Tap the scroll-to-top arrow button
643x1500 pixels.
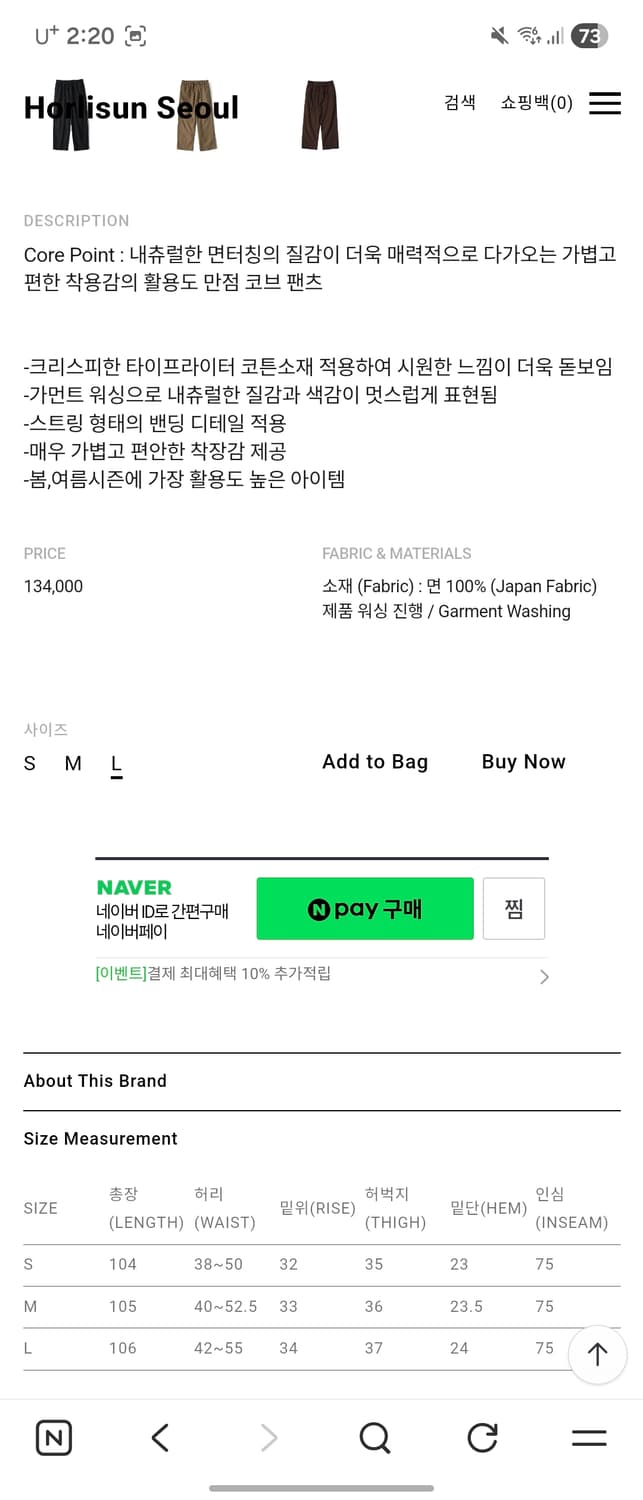click(x=597, y=1355)
